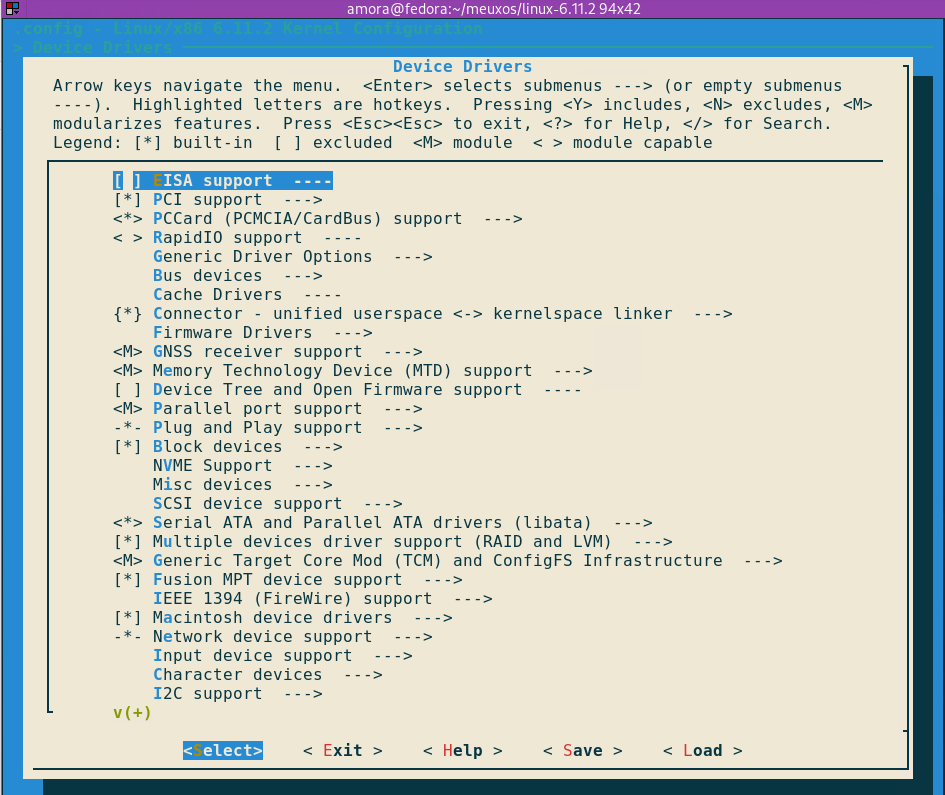Open IEEE 1394 (FireWire) submenu arrow
This screenshot has width=945, height=795.
[x=472, y=599]
